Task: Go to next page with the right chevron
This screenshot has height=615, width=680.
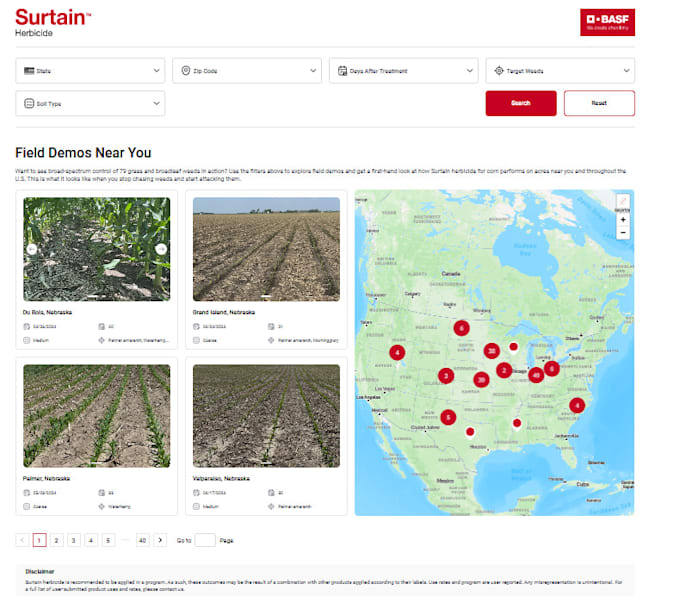Action: coord(160,540)
